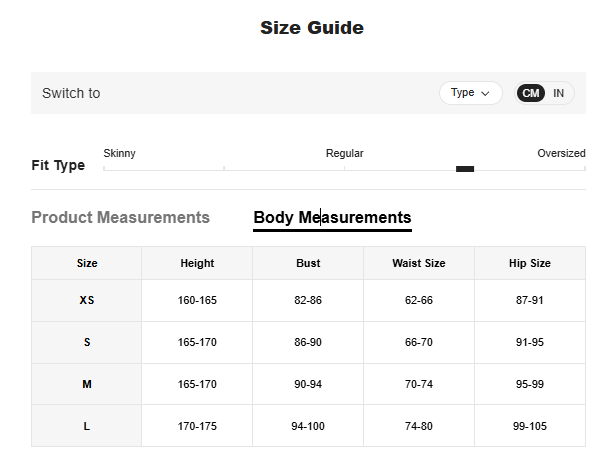The image size is (604, 452).
Task: Click the Regular fit label
Action: click(344, 153)
